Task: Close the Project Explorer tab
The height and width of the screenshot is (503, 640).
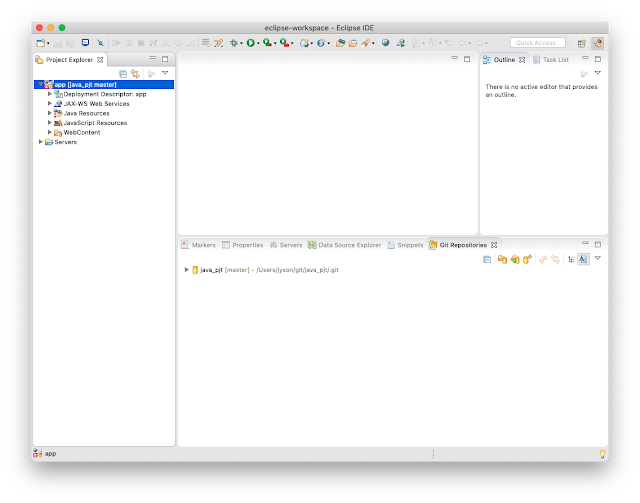Action: (100, 60)
